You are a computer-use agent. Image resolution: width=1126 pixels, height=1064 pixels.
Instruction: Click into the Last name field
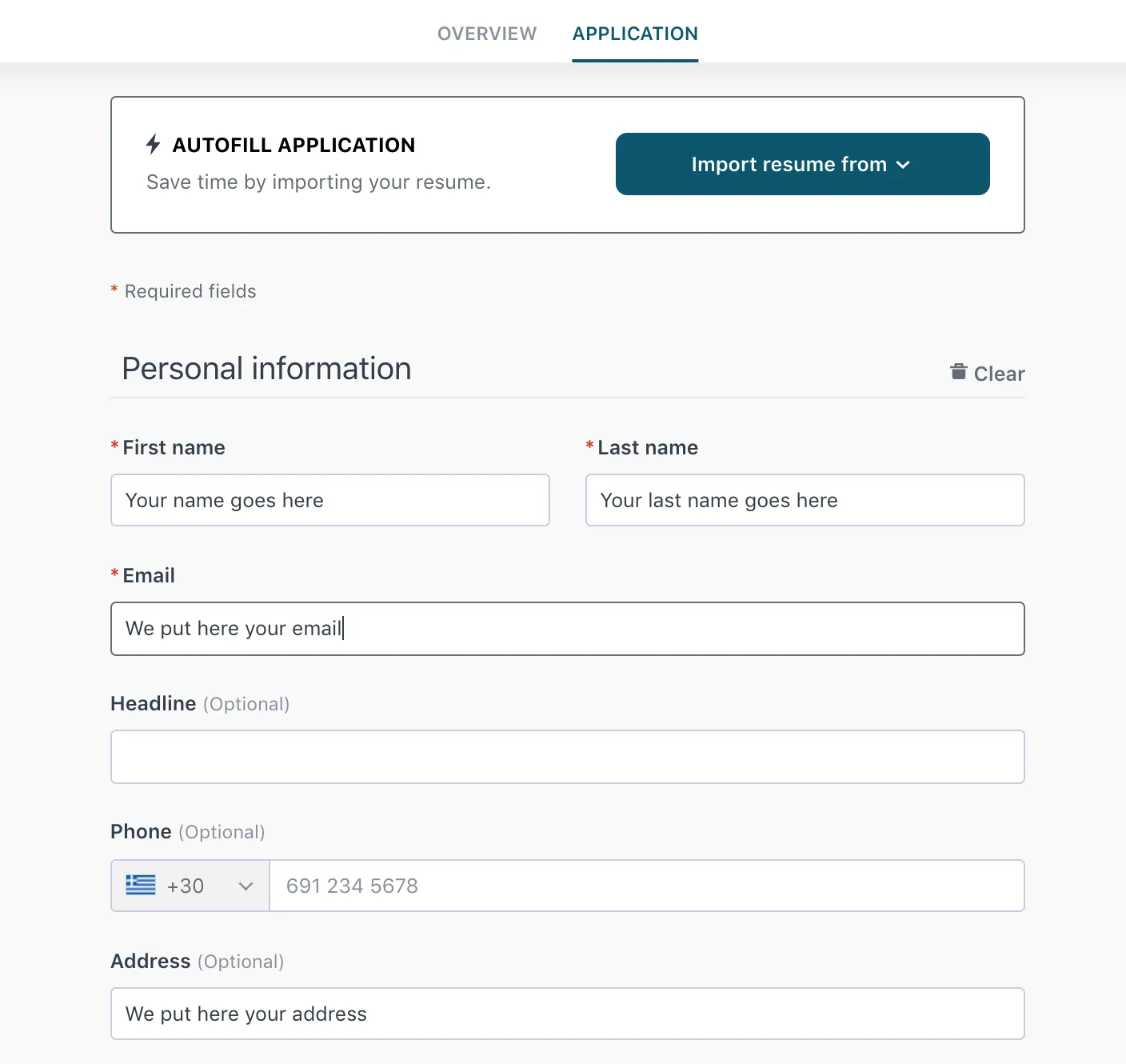click(x=805, y=500)
